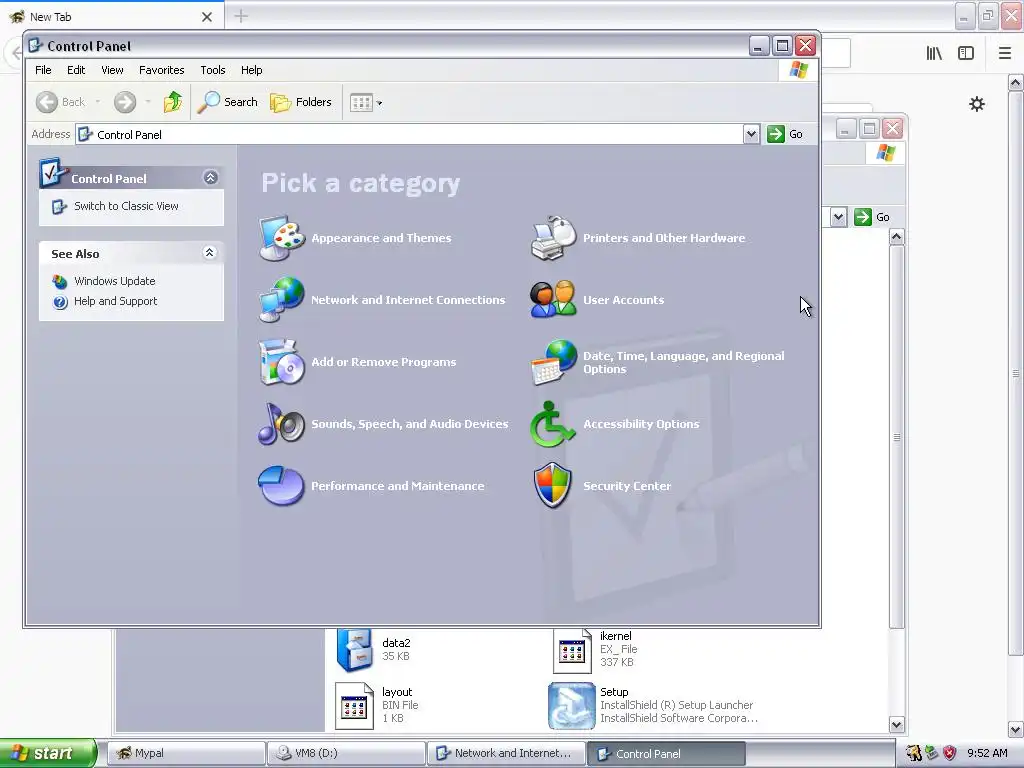This screenshot has height=768, width=1024.
Task: Open the Windows Update link
Action: tap(114, 281)
